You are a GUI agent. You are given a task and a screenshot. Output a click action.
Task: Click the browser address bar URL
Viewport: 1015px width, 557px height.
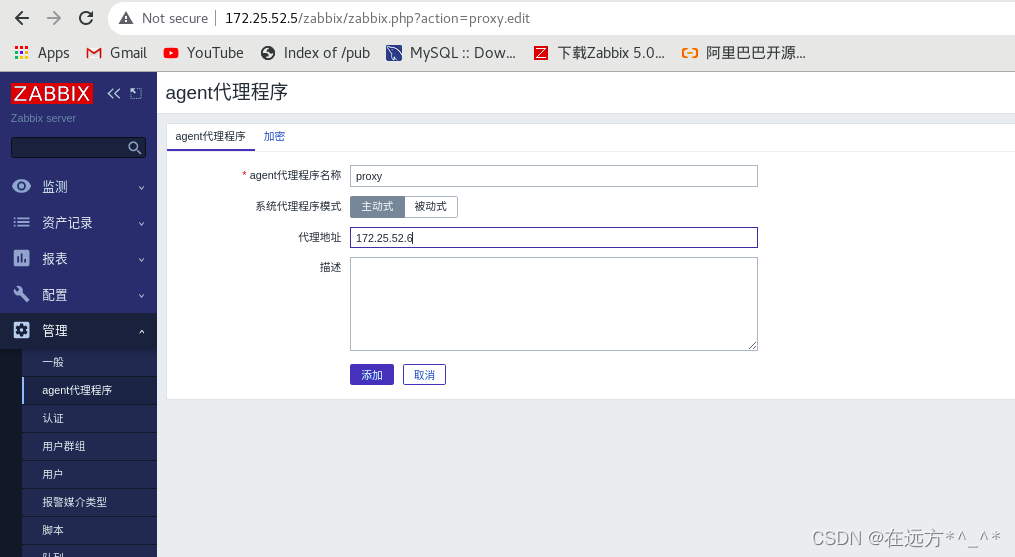(377, 18)
